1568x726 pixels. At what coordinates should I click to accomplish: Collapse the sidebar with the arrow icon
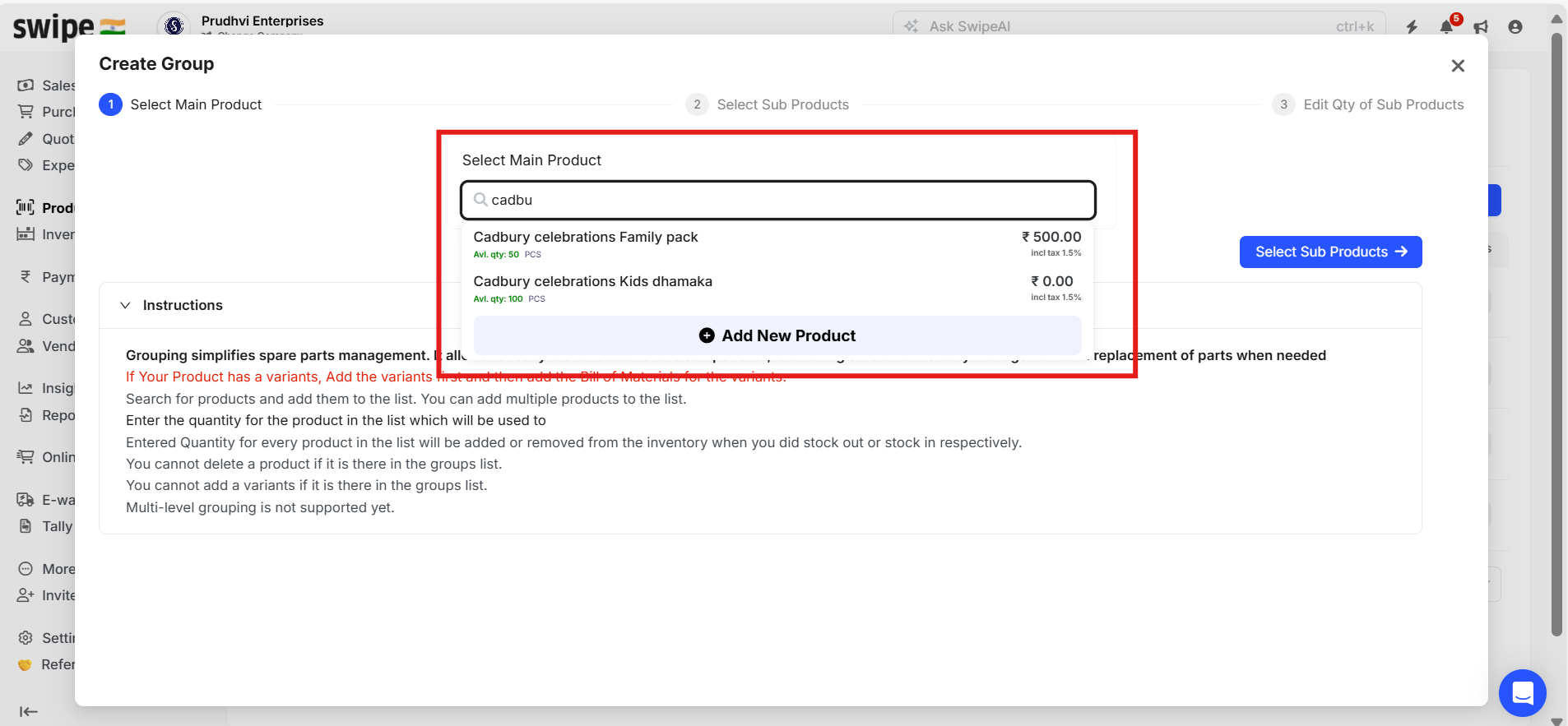coord(29,711)
